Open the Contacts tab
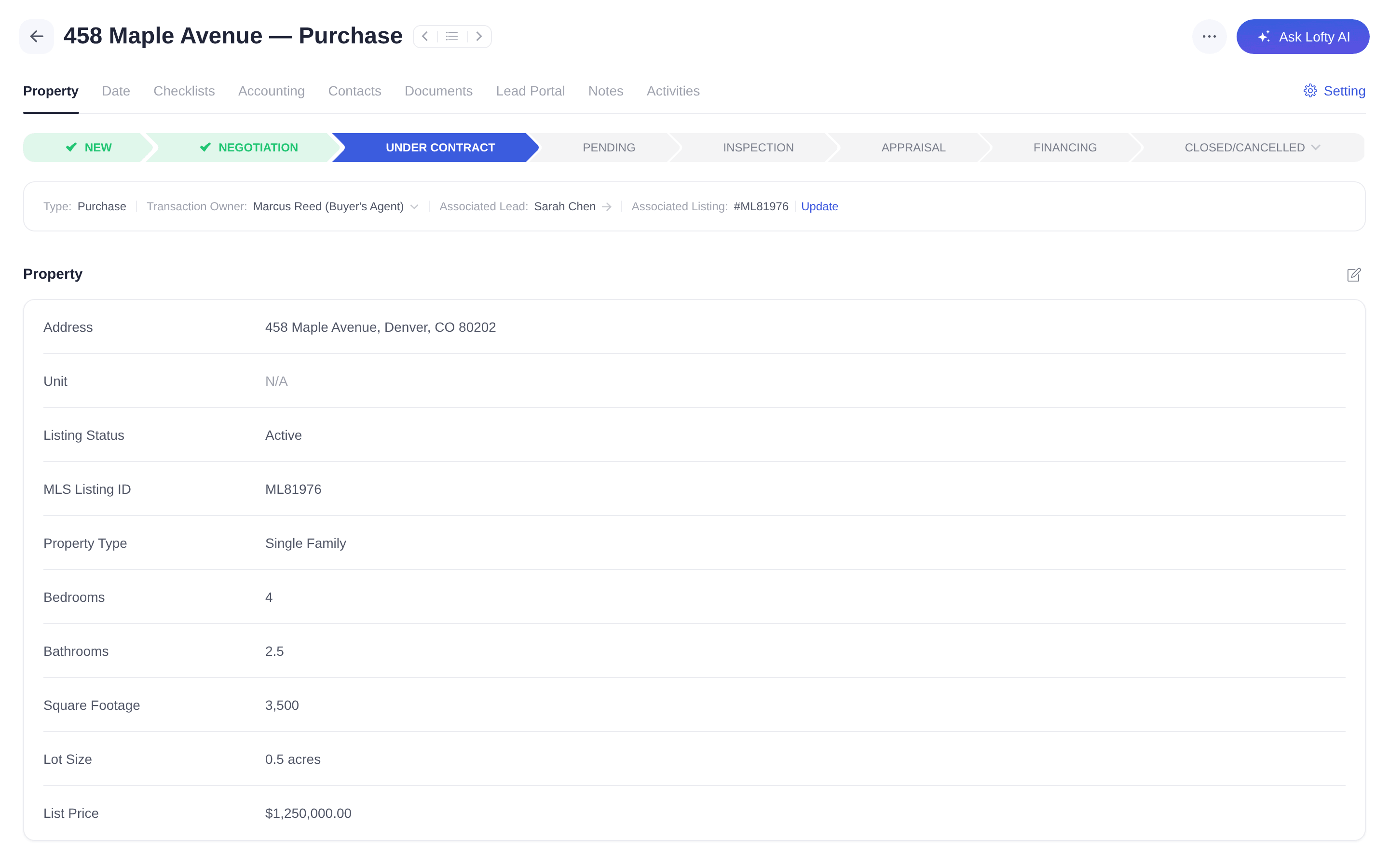1389x868 pixels. coord(354,91)
